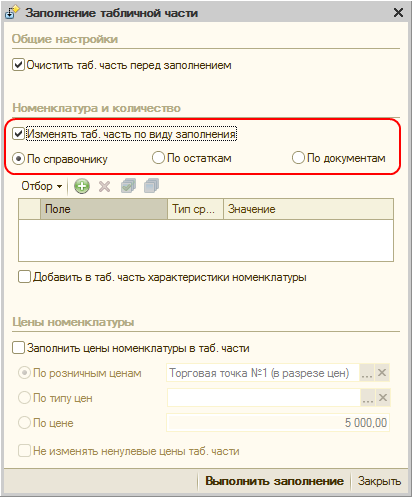Click the По цене 5 000,00 input
Viewport: 412px width, 497px height.
pyautogui.click(x=278, y=423)
